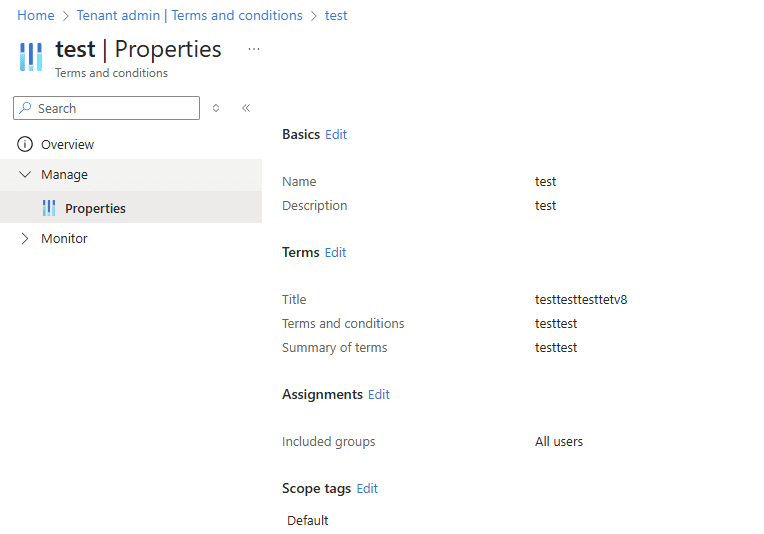Click the test | Properties page title
Viewport: 764px width, 534px height.
point(138,50)
